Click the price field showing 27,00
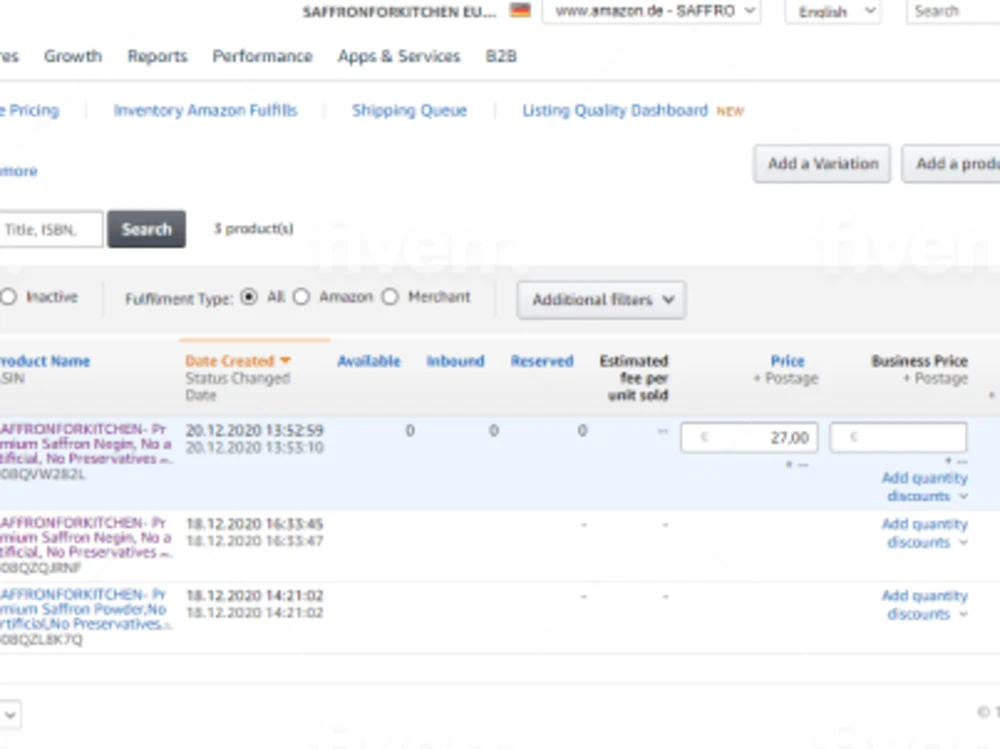This screenshot has height=749, width=1000. tap(749, 438)
